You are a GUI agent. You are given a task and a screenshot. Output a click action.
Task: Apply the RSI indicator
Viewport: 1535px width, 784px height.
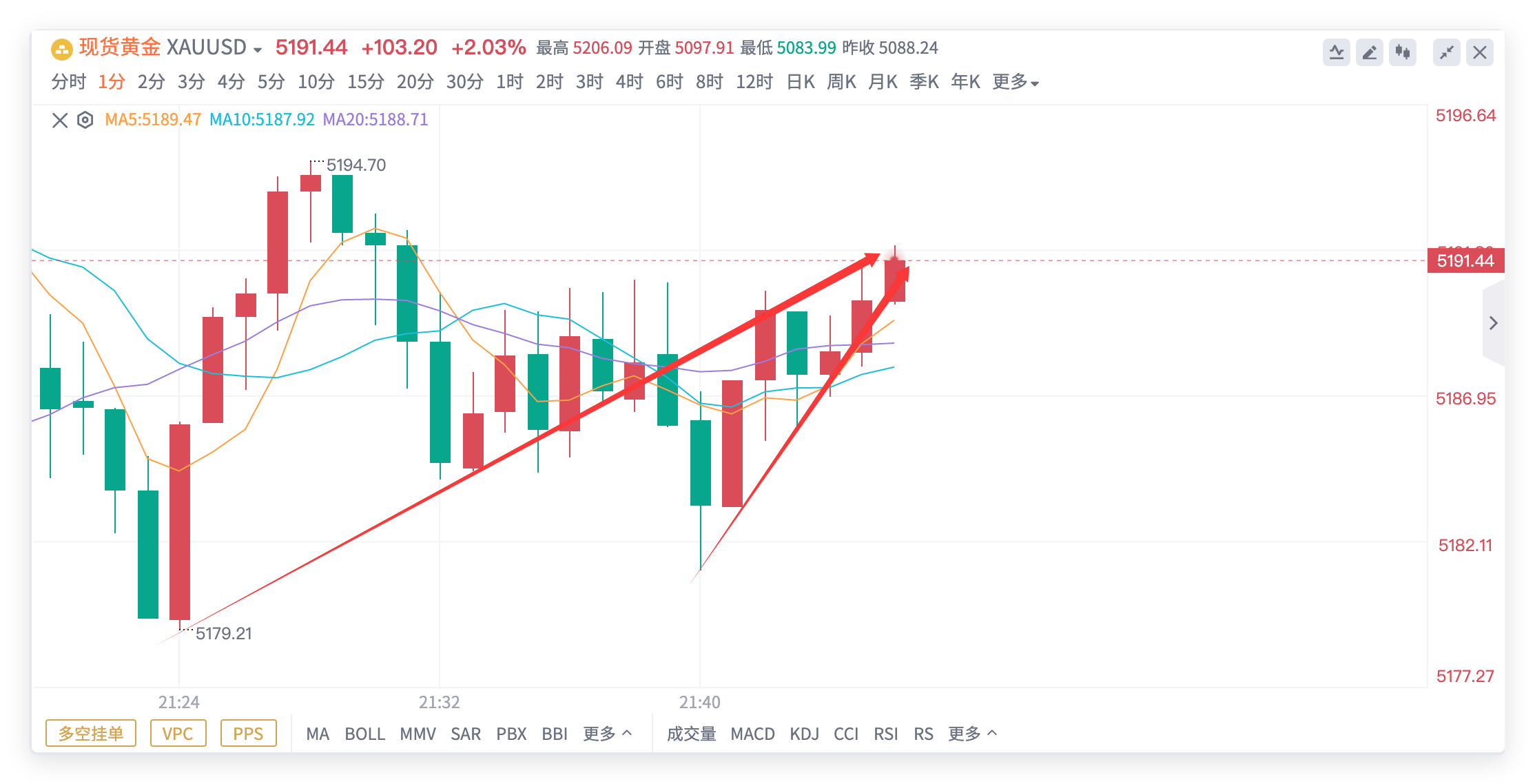pyautogui.click(x=885, y=734)
